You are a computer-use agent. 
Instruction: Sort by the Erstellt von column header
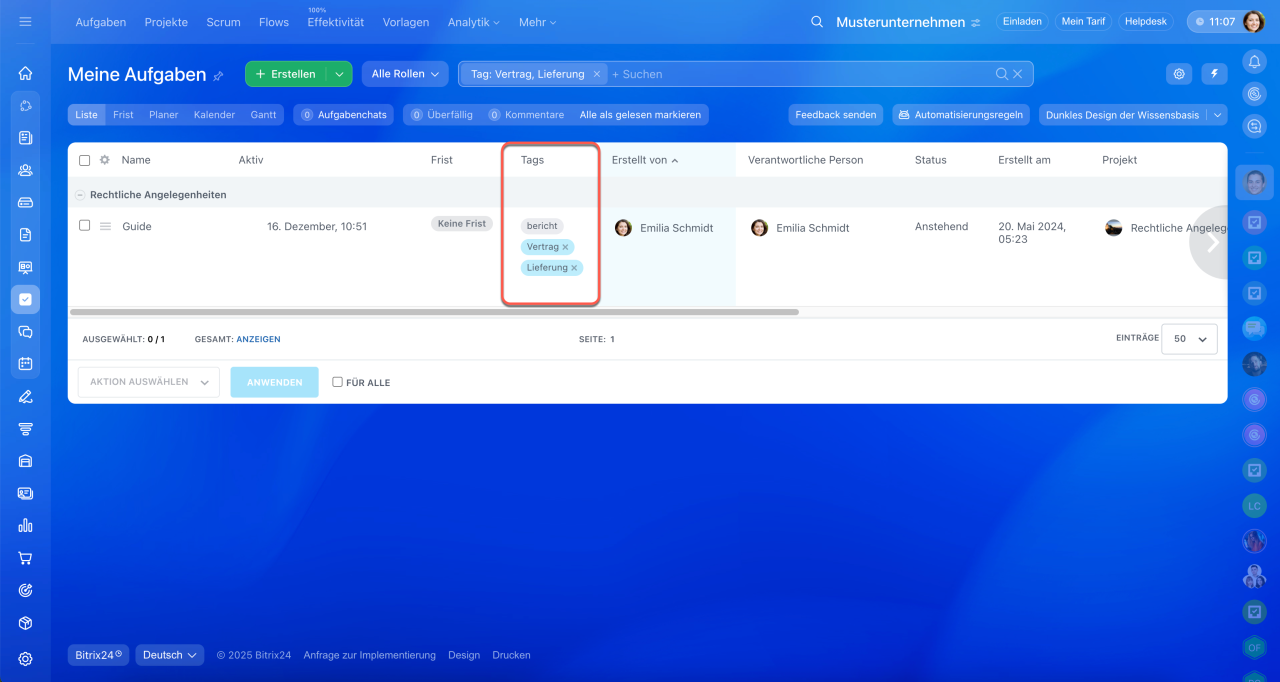(645, 160)
